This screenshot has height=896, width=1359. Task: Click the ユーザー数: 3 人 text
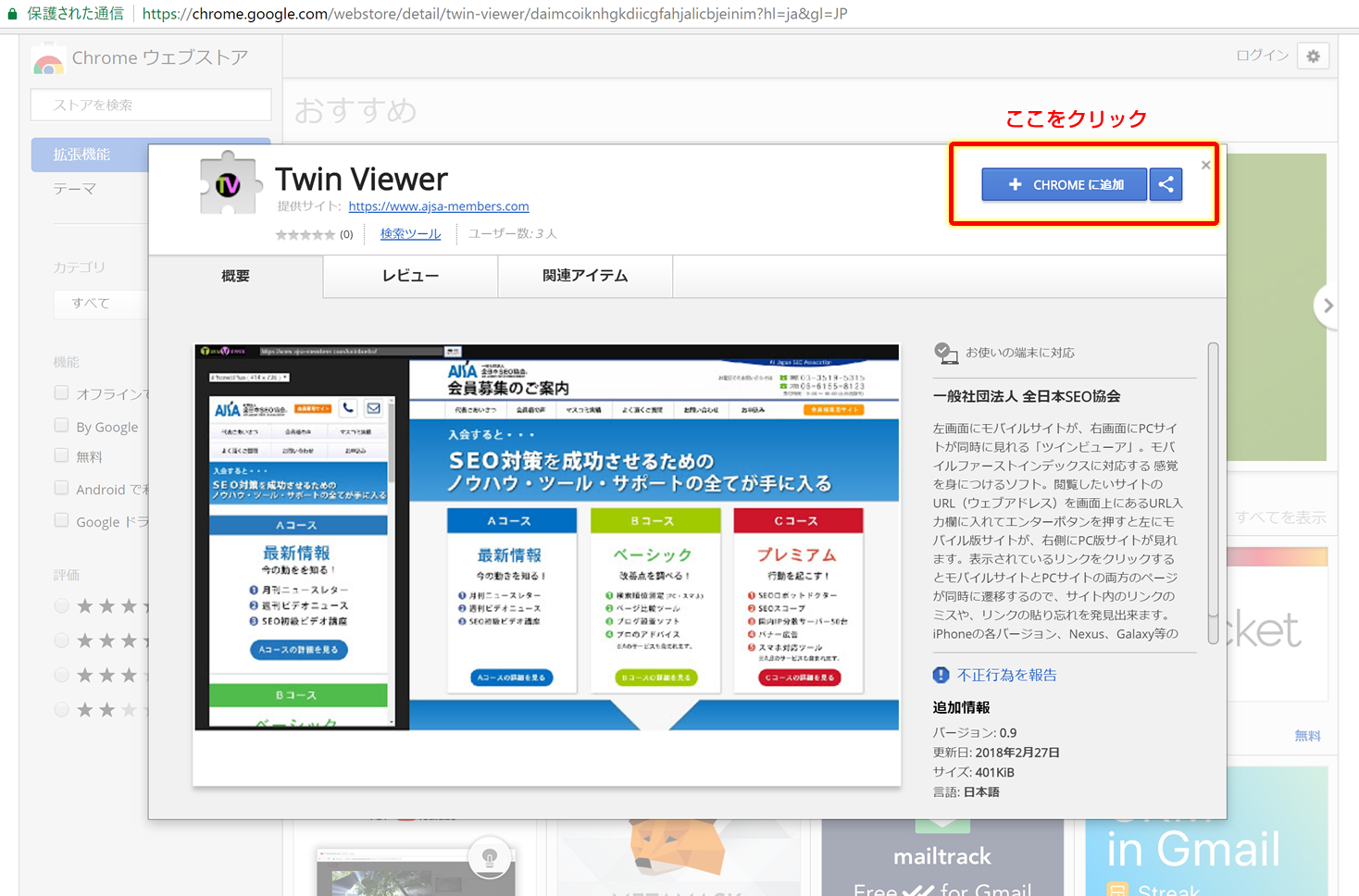pyautogui.click(x=512, y=233)
